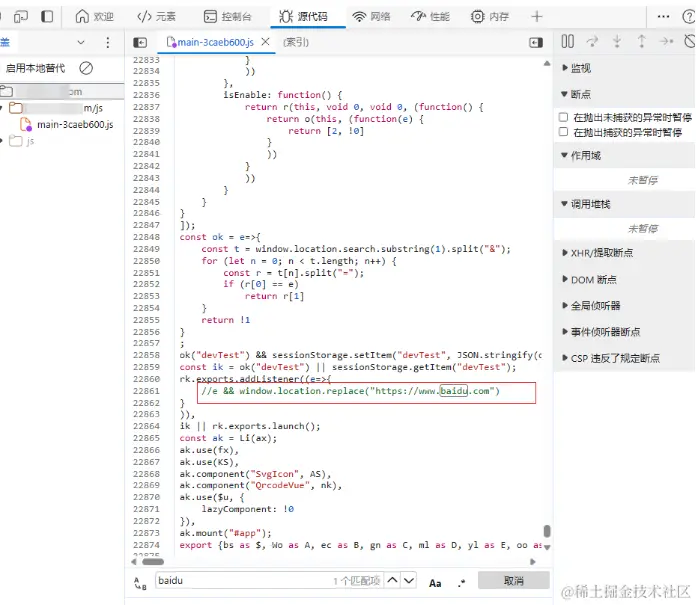Enable pause on caught exceptions checkbox
Image resolution: width=696 pixels, height=605 pixels.
pyautogui.click(x=563, y=132)
